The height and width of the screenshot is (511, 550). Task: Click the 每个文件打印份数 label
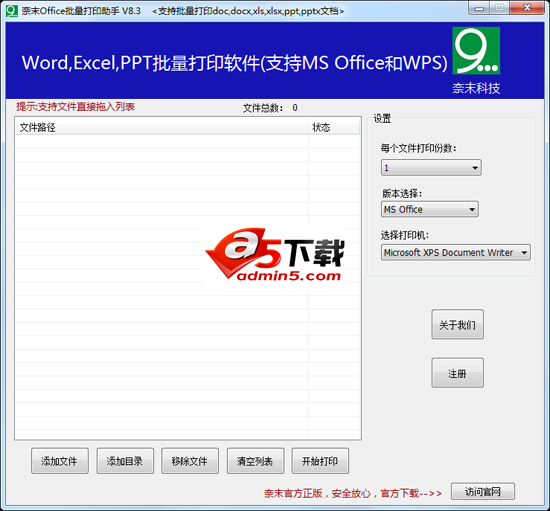[x=418, y=148]
